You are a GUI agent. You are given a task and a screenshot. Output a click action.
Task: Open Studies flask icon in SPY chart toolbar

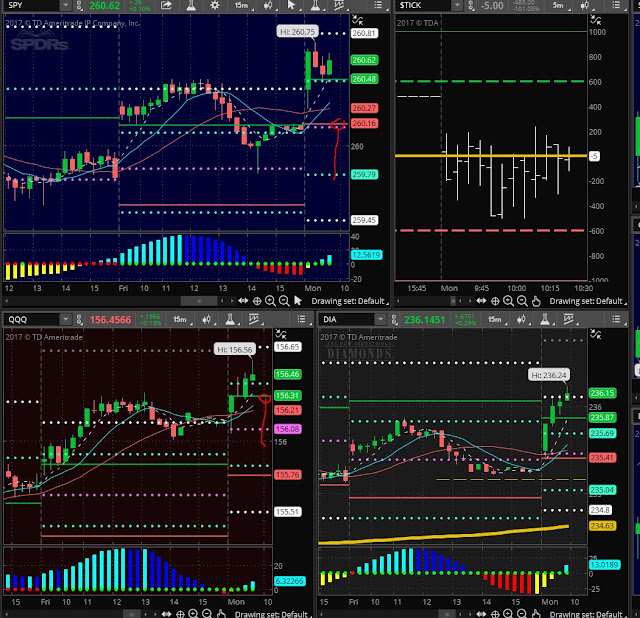tap(191, 5)
